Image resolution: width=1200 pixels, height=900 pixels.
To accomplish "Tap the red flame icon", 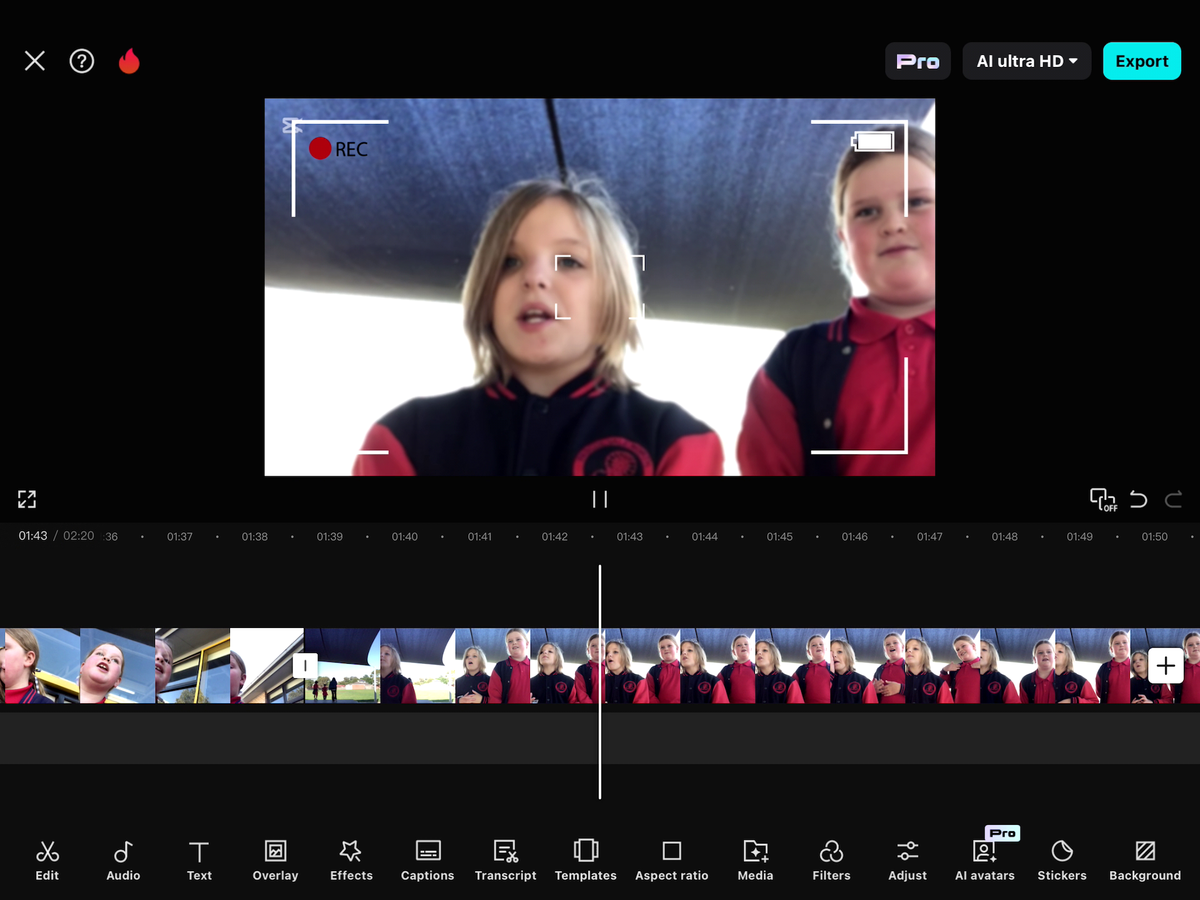I will [129, 61].
